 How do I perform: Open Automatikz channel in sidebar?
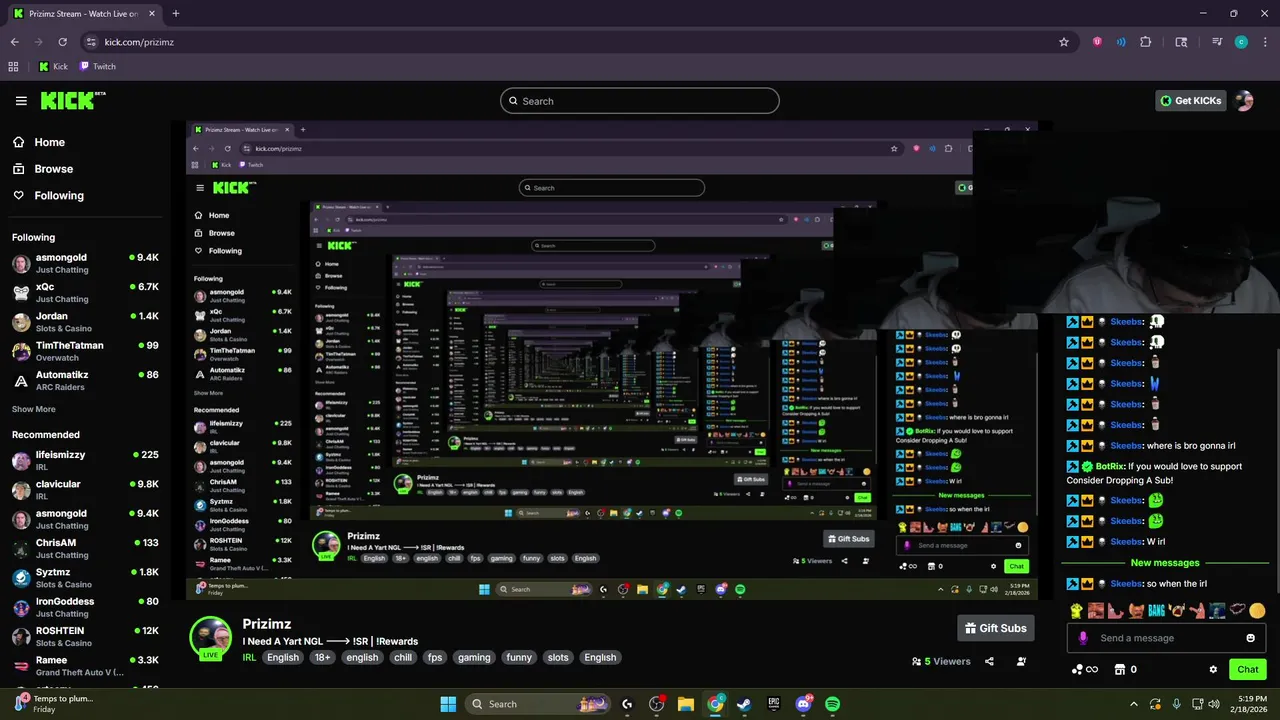84,380
